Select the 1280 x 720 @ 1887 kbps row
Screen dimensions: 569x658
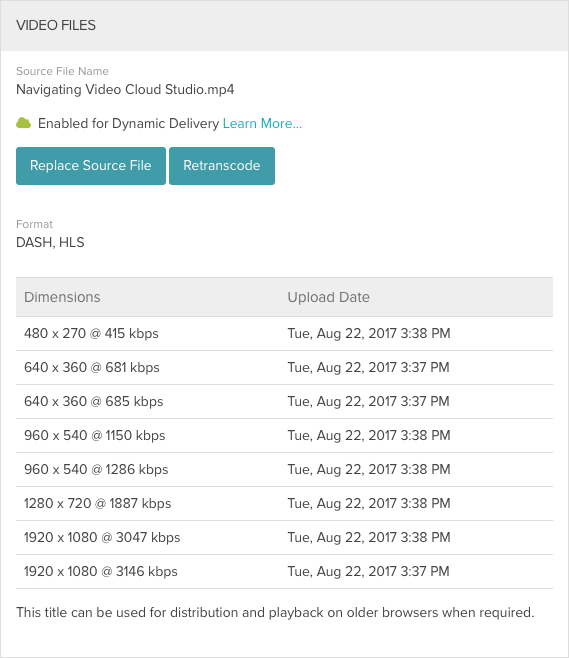[284, 504]
